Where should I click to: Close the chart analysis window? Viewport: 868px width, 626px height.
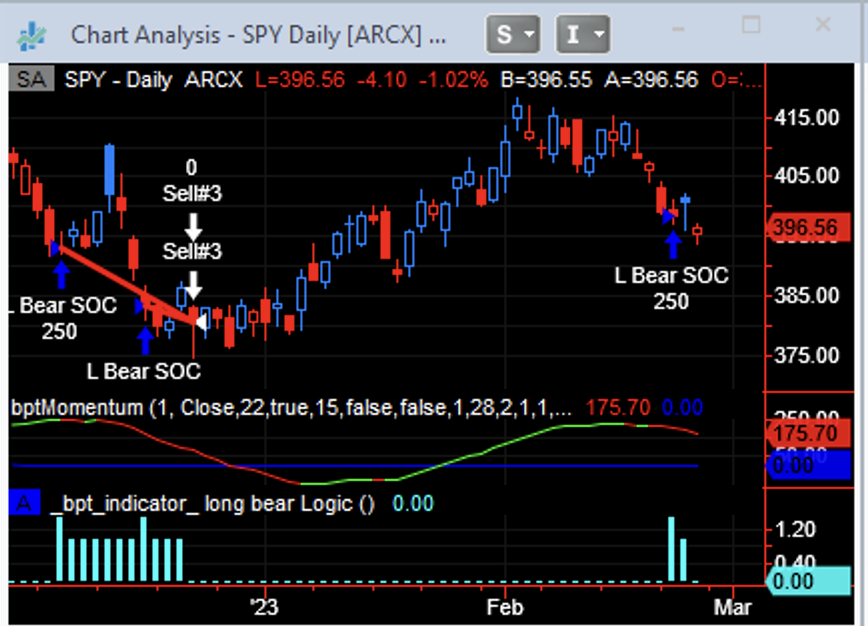(823, 25)
